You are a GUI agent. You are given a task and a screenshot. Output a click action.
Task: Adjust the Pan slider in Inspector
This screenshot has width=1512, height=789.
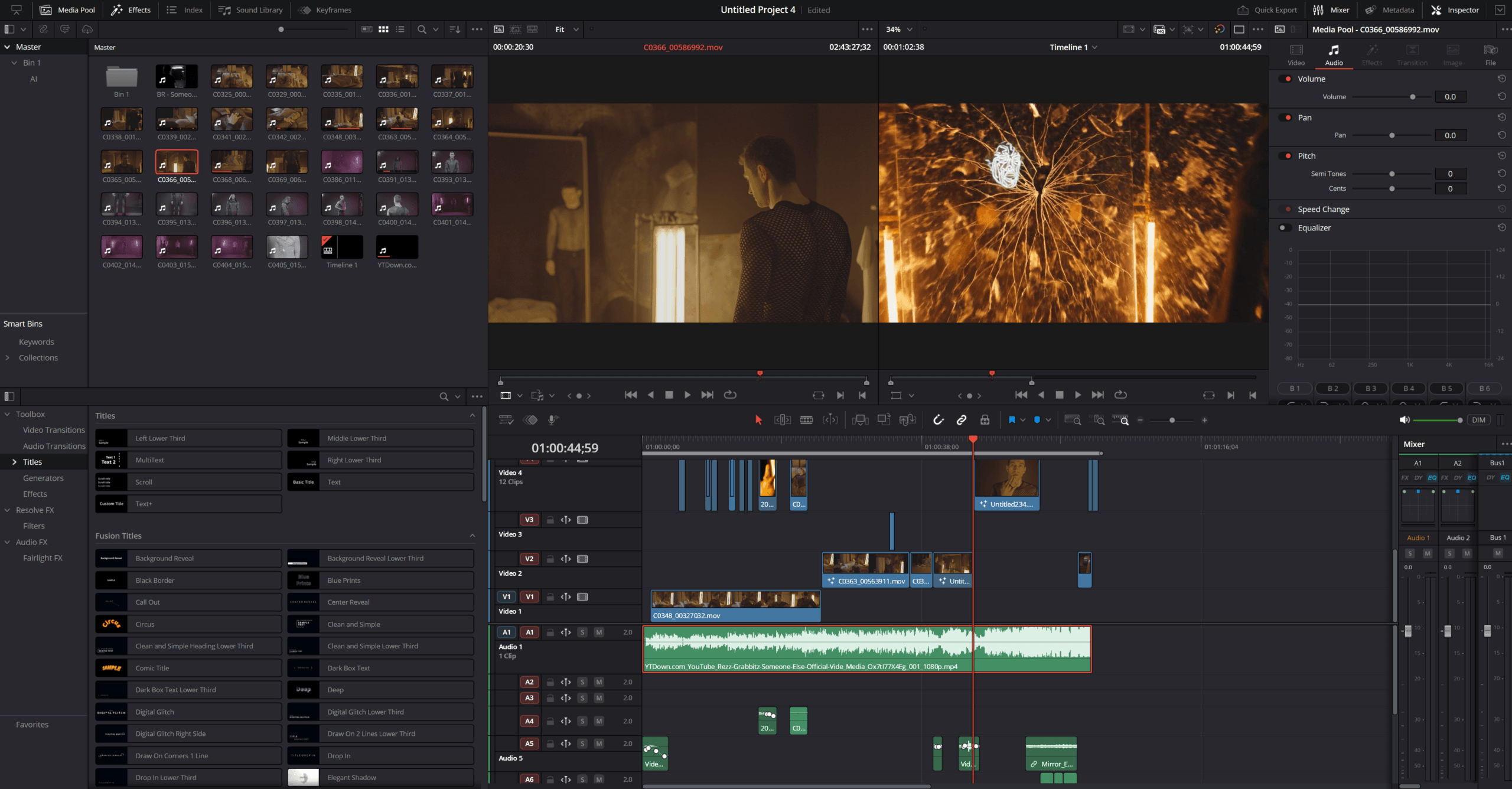pos(1392,135)
